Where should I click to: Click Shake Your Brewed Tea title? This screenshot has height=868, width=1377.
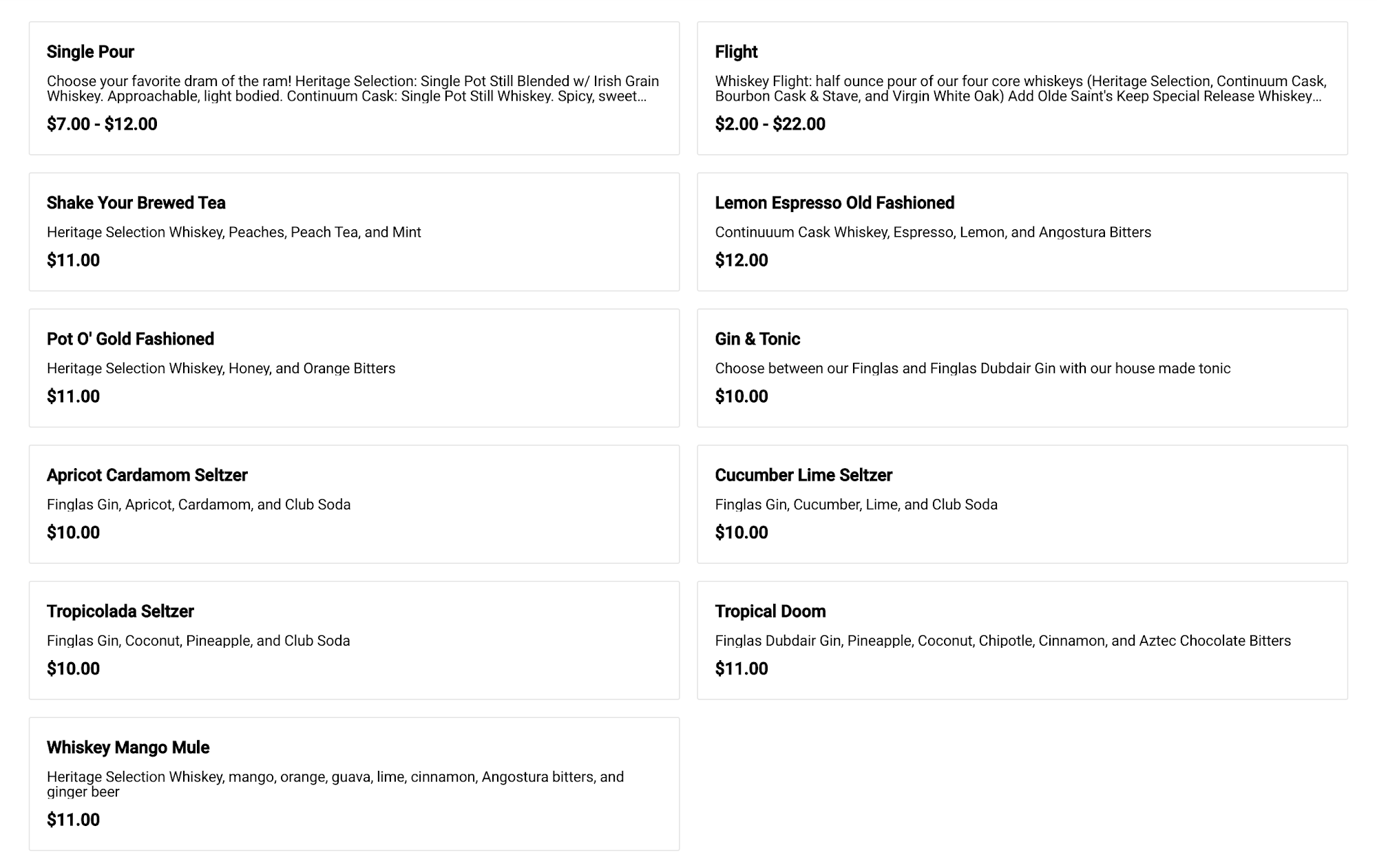136,203
